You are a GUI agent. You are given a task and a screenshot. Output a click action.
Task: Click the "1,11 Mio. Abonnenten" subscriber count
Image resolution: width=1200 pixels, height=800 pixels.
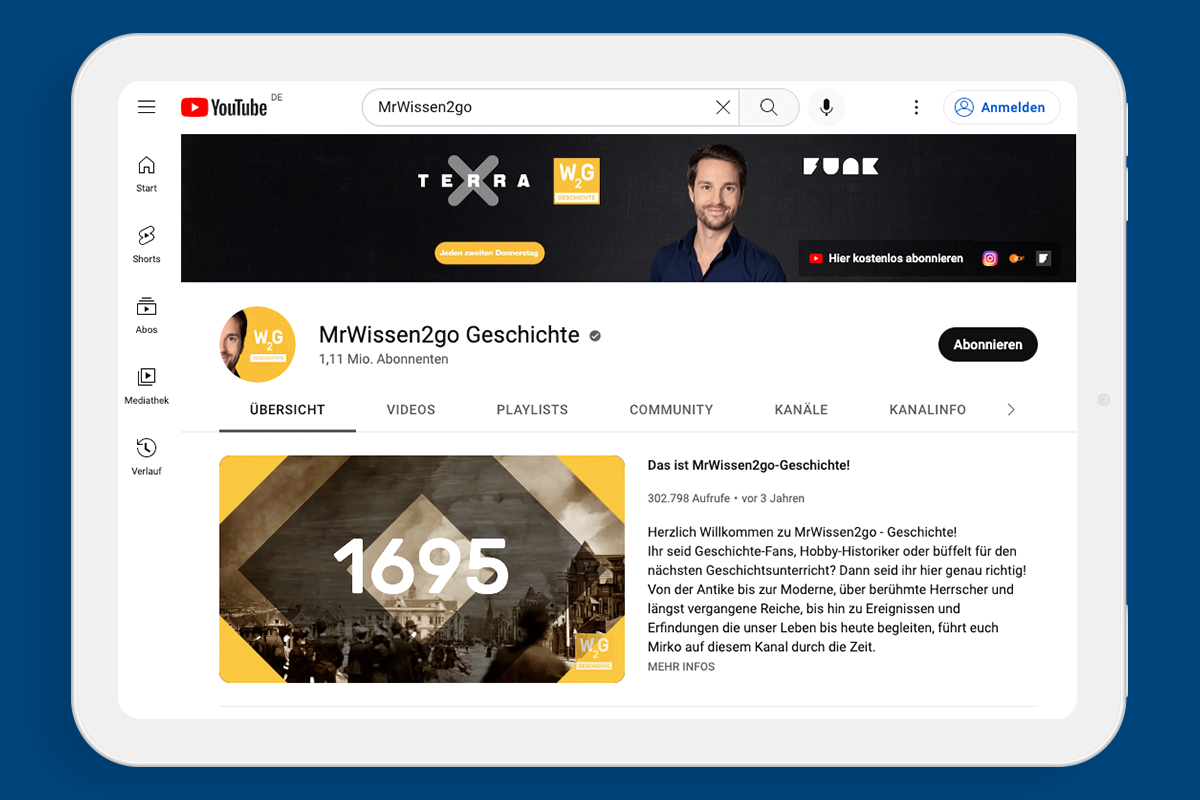384,359
